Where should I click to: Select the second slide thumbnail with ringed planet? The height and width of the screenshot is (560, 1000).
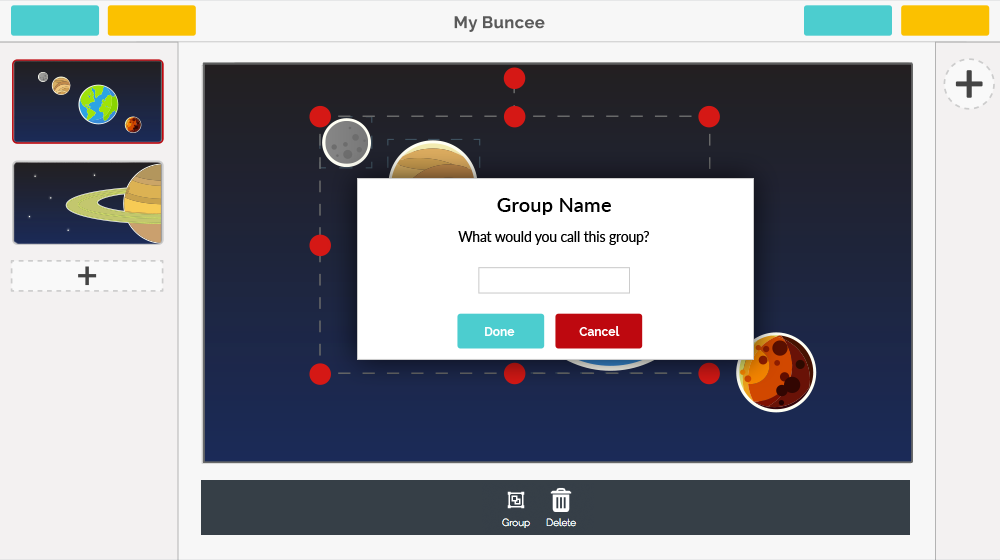[88, 203]
